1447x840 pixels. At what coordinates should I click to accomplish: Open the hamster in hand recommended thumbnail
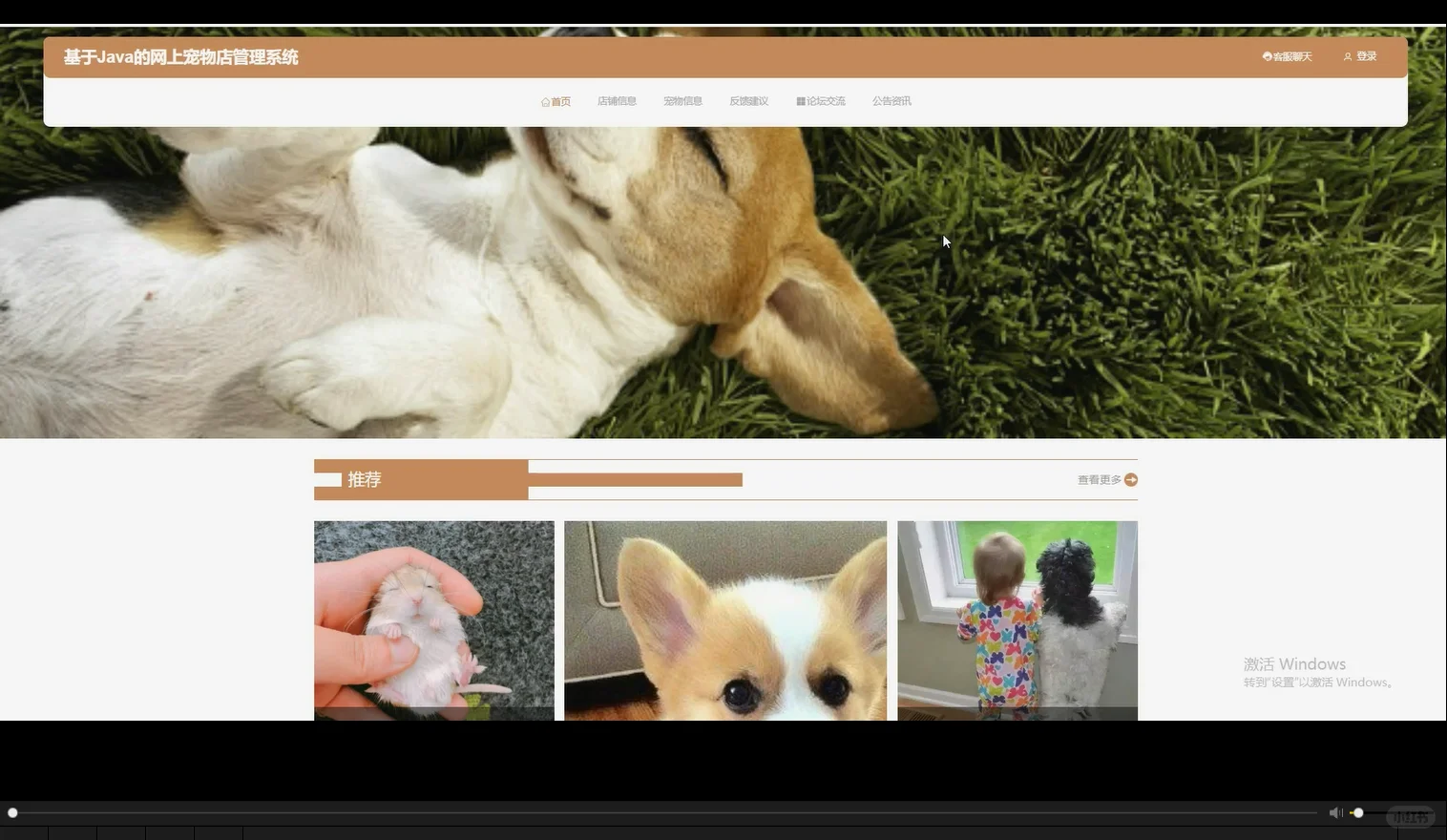click(434, 620)
